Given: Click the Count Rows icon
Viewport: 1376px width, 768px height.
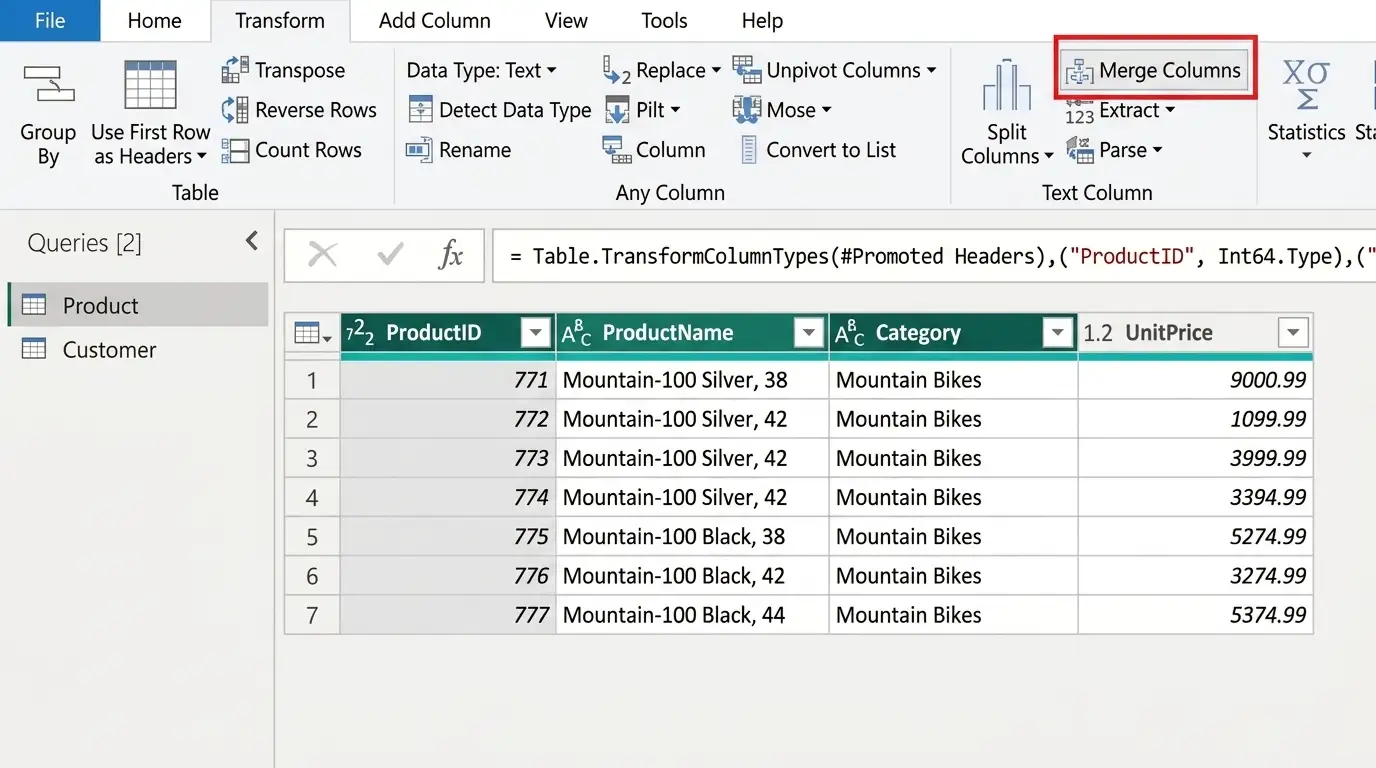Looking at the screenshot, I should [235, 150].
